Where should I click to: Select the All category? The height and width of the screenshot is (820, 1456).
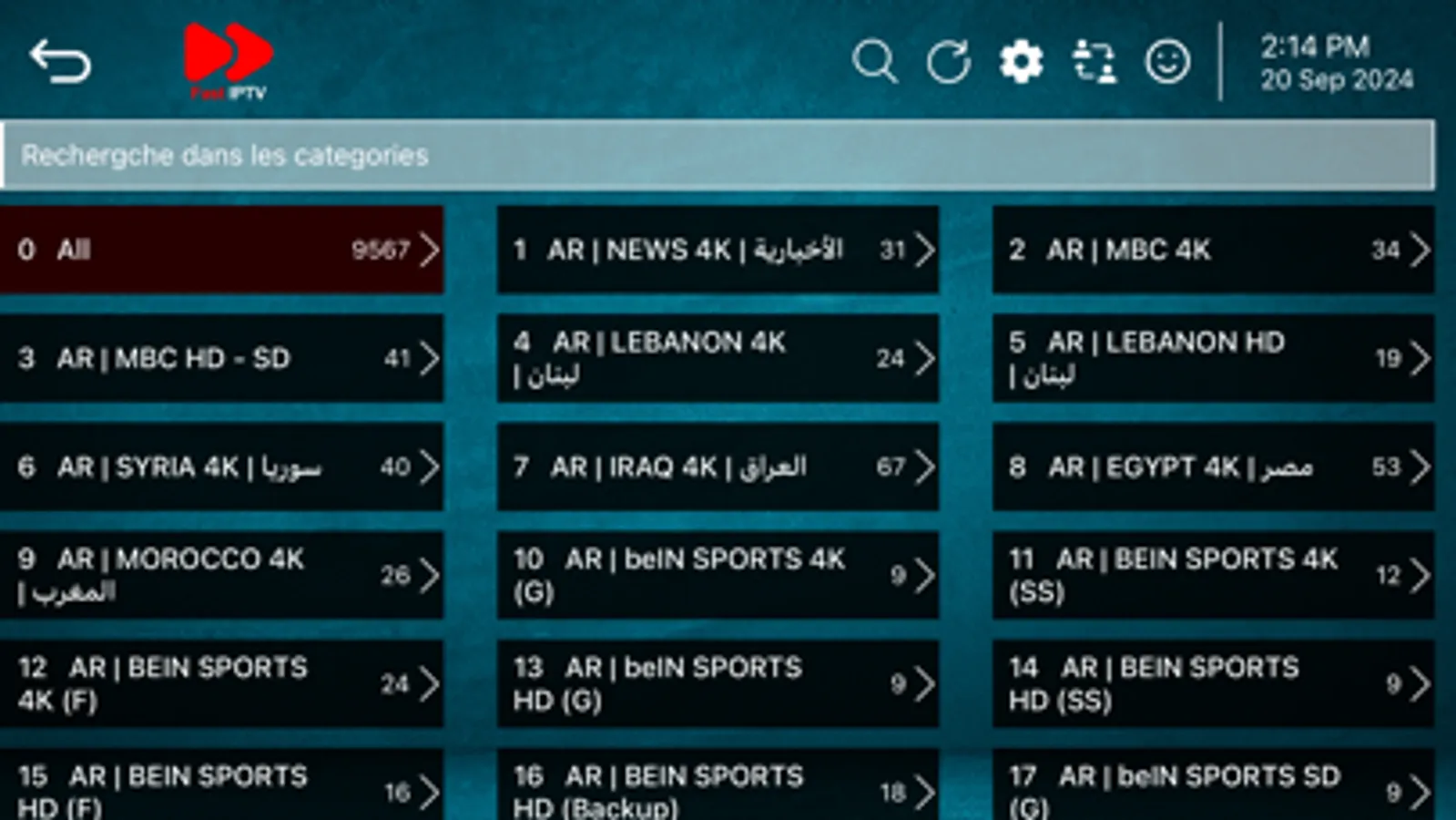(x=222, y=250)
